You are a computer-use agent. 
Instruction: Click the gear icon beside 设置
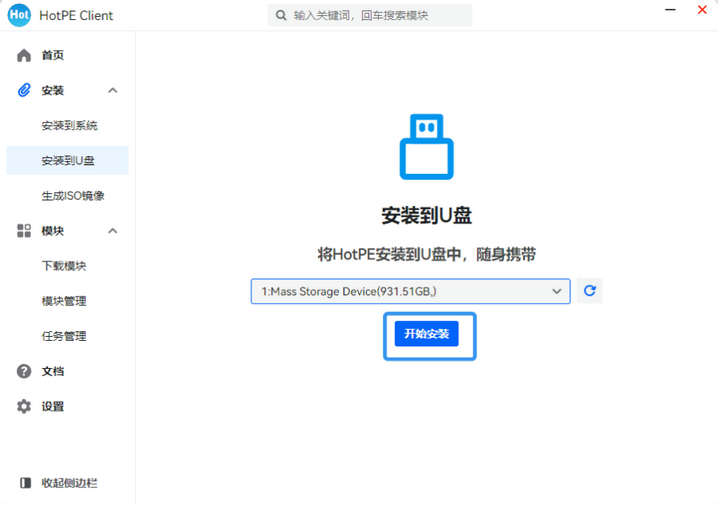24,406
